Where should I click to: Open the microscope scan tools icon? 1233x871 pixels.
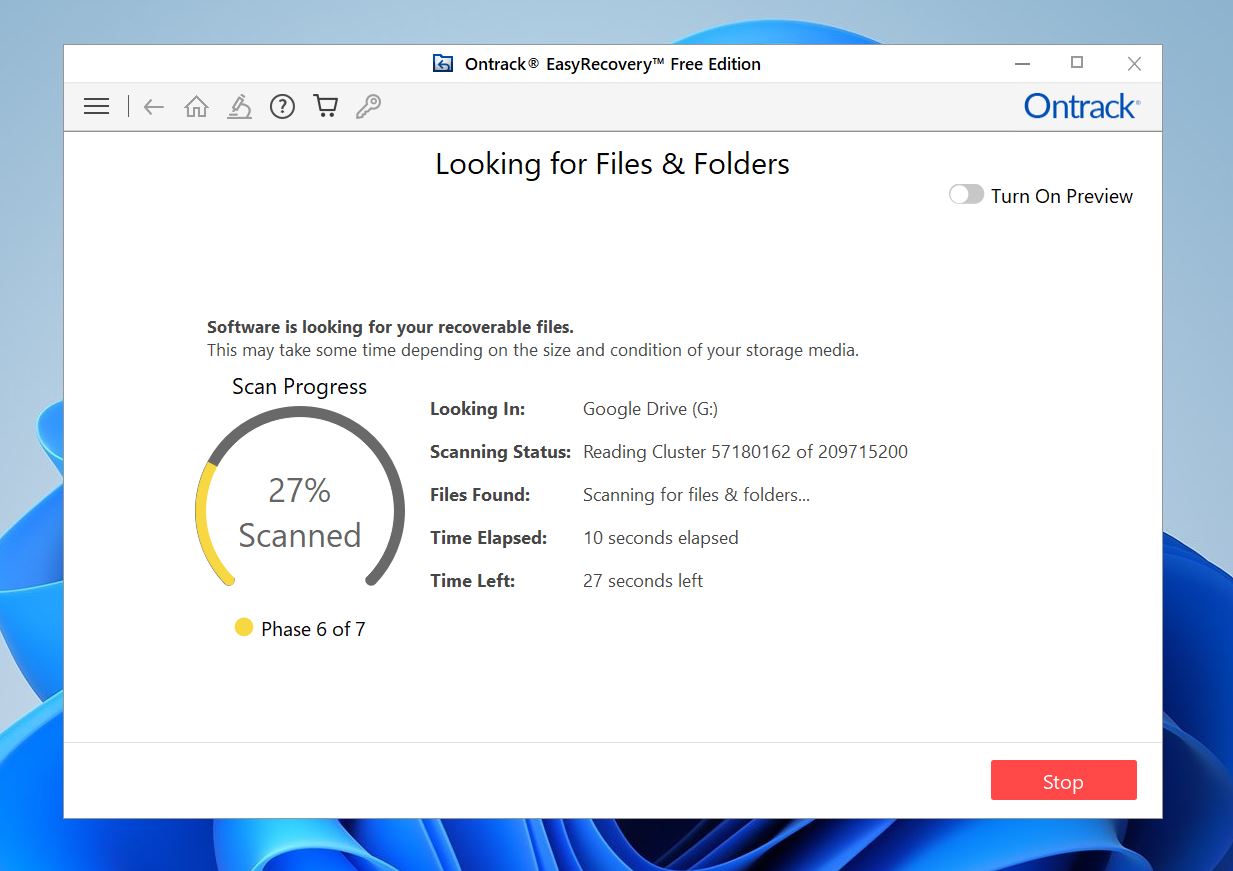coord(239,106)
